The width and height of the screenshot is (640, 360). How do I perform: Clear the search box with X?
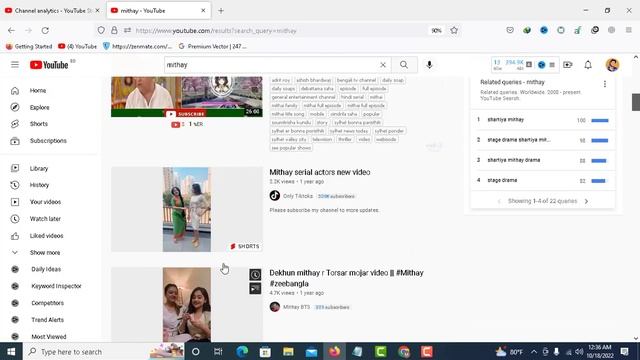[x=383, y=65]
